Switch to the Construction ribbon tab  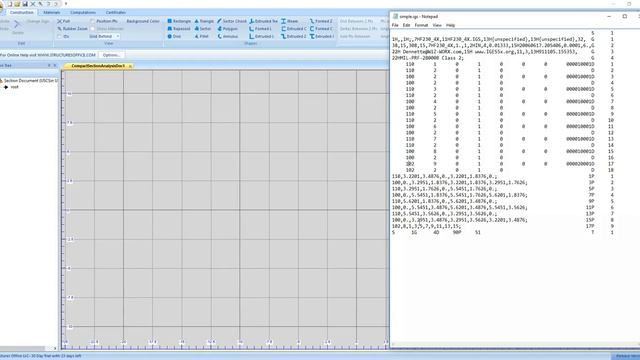pyautogui.click(x=22, y=13)
